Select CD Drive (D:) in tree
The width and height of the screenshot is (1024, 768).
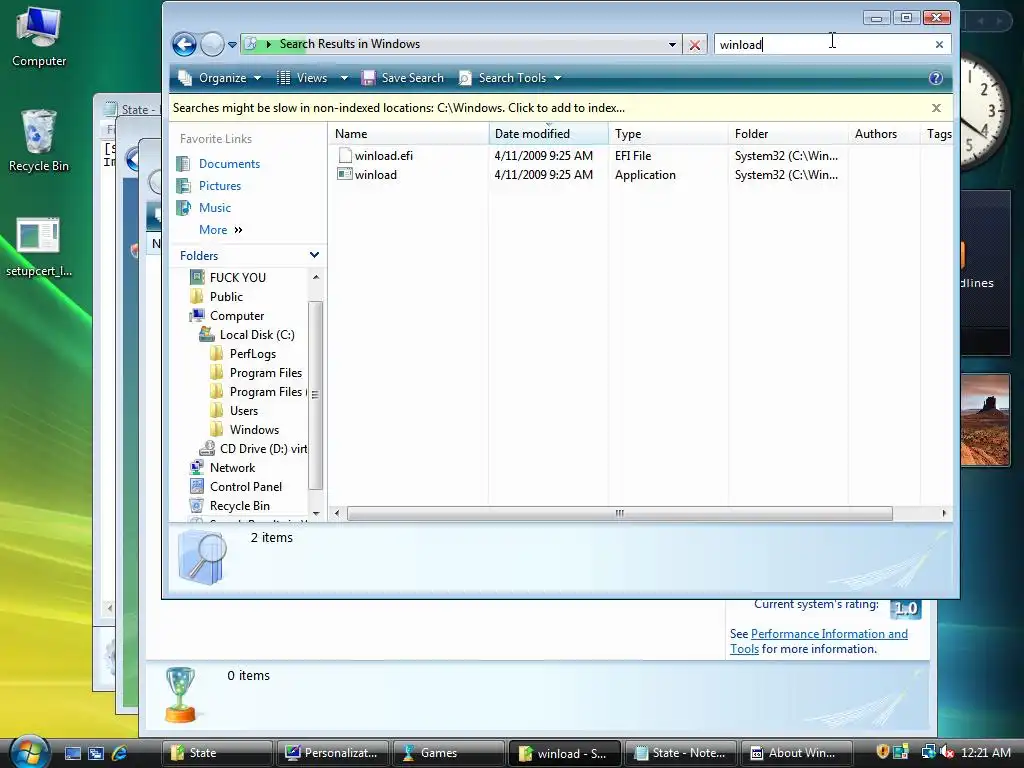pos(263,449)
